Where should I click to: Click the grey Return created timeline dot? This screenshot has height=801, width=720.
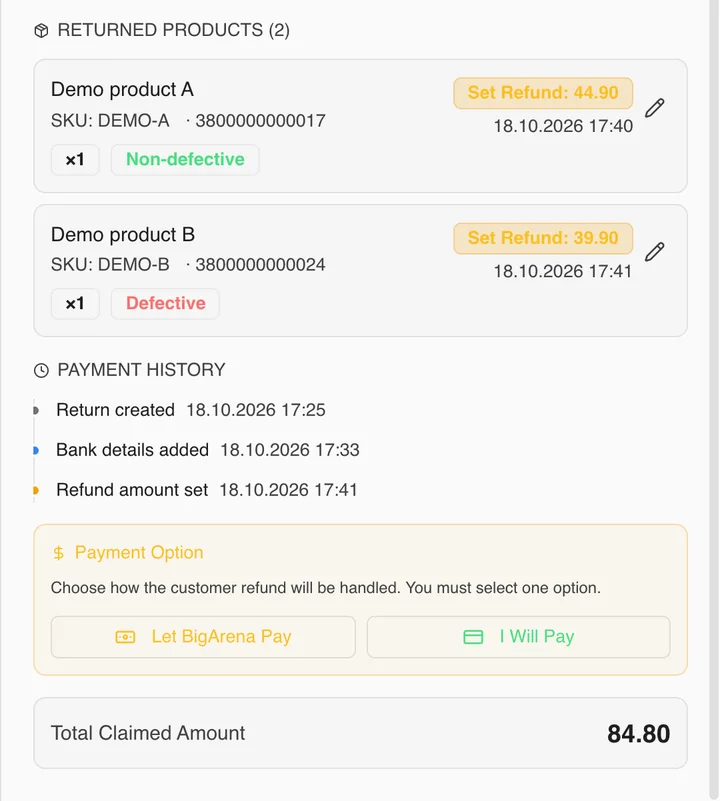point(35,410)
